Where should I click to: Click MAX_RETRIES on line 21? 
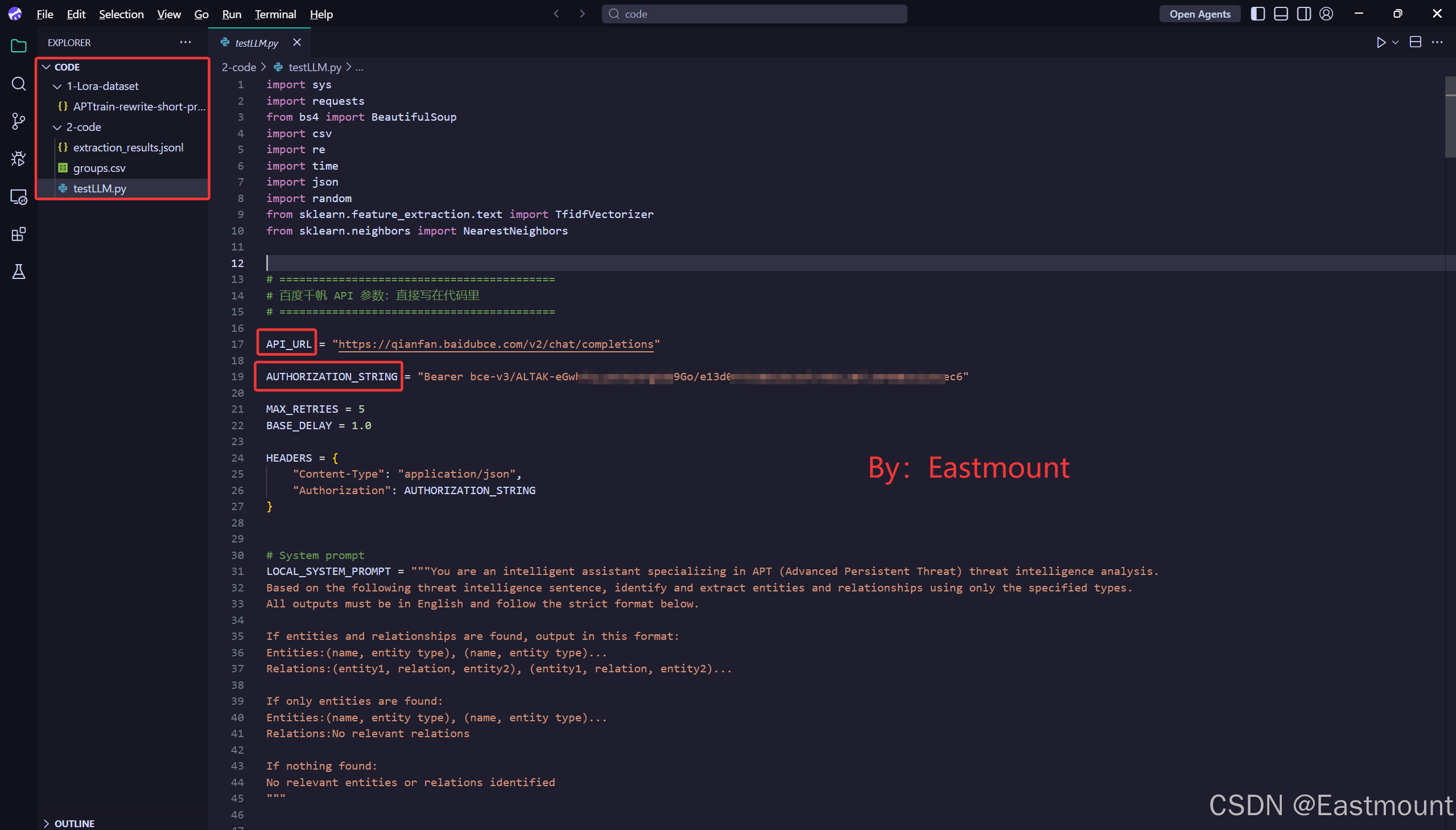coord(302,409)
